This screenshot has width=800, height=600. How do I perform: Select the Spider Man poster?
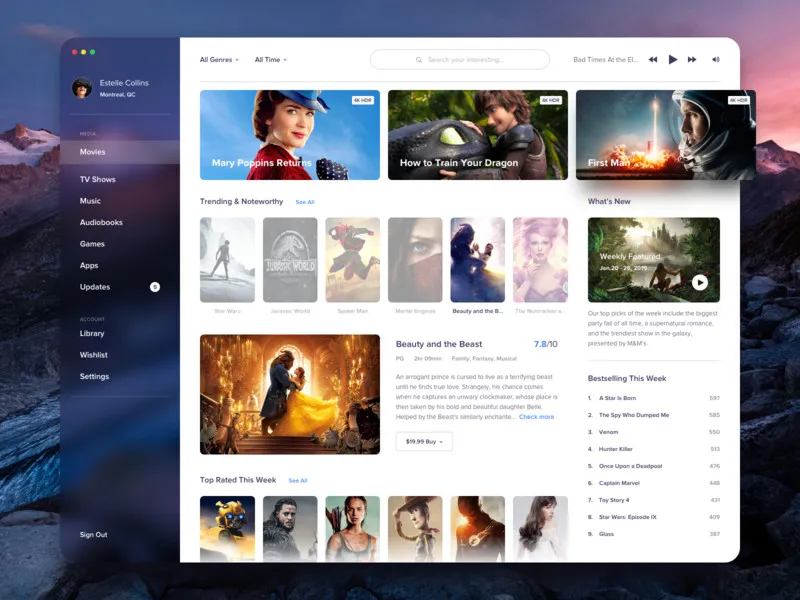pos(353,260)
